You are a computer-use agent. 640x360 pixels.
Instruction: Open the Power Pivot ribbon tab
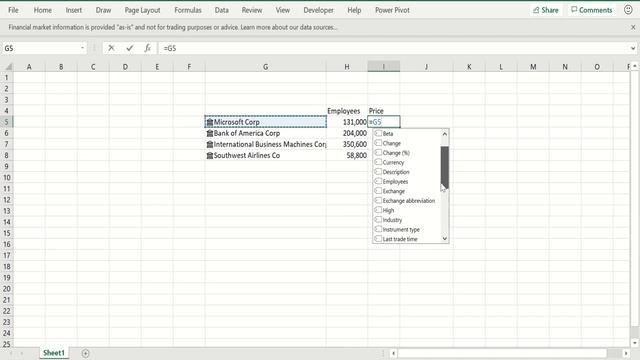click(392, 10)
